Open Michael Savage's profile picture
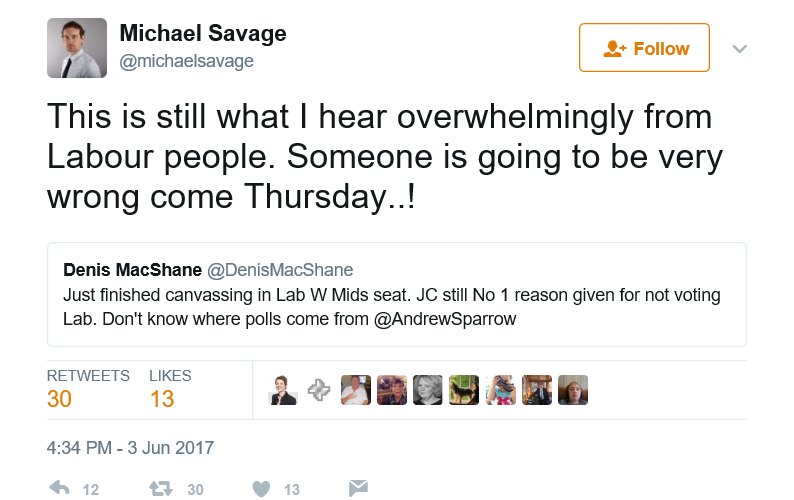 (x=77, y=48)
